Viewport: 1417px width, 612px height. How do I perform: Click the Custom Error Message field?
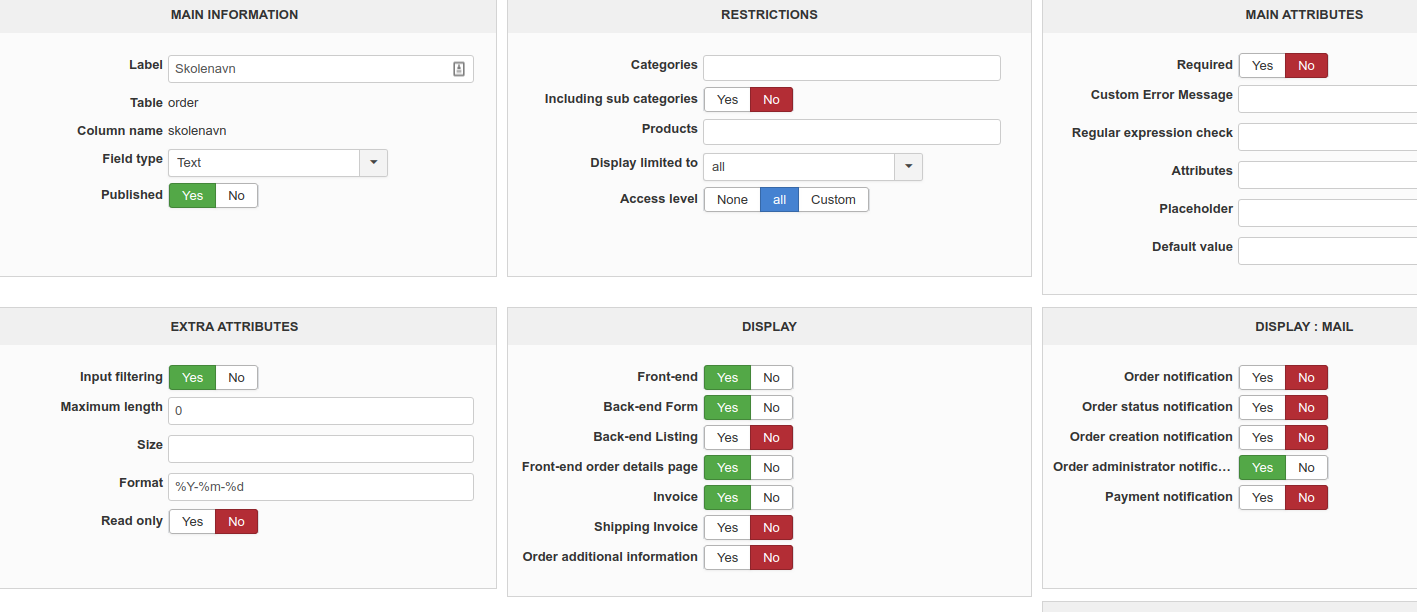[1327, 99]
